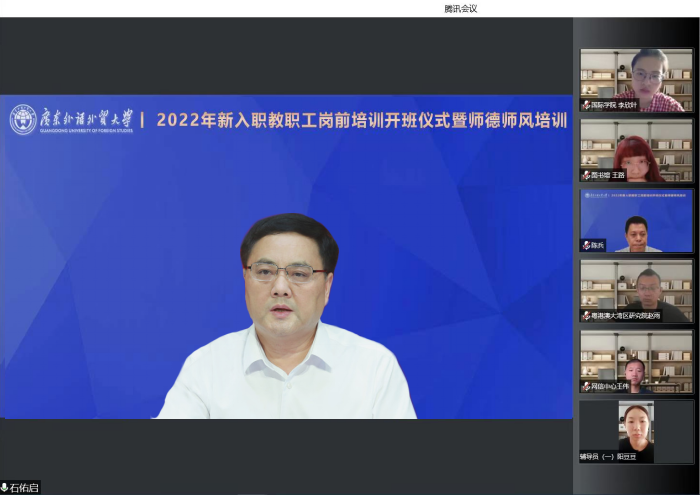
Task: Click the 2022年新入职教职工岗前培训 banner title
Action: point(361,121)
